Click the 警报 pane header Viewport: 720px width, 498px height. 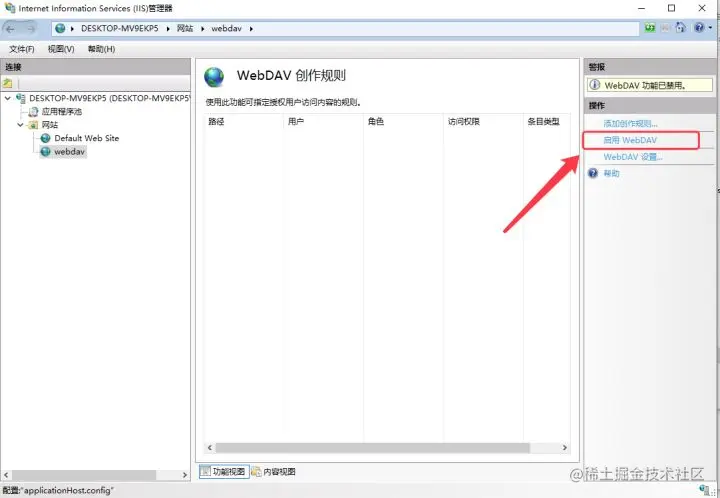pos(649,67)
